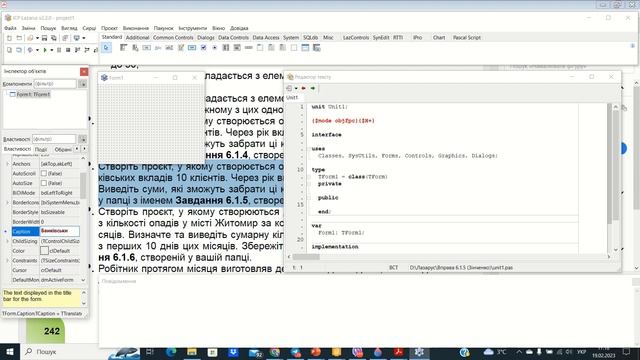640x360 pixels.
Task: Open the source editor history dropdown arrow
Action: [296, 88]
